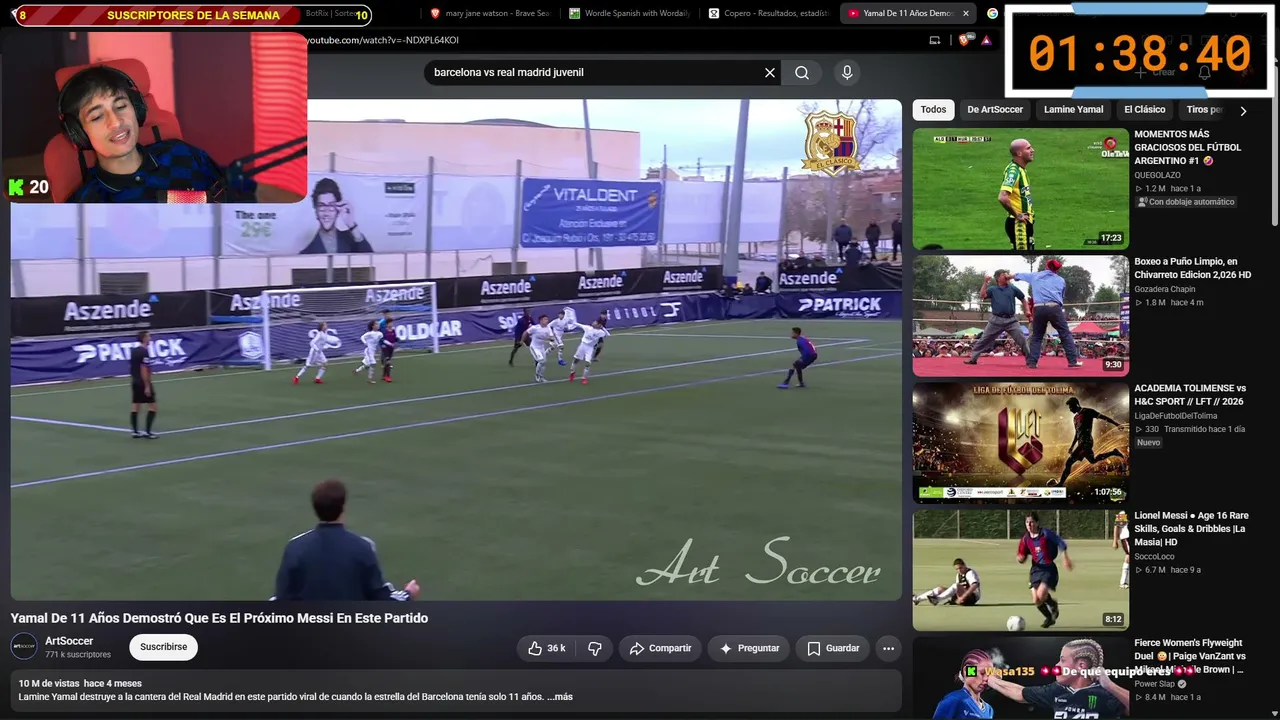1280x720 pixels.
Task: Click the magnifier search button
Action: (x=802, y=73)
